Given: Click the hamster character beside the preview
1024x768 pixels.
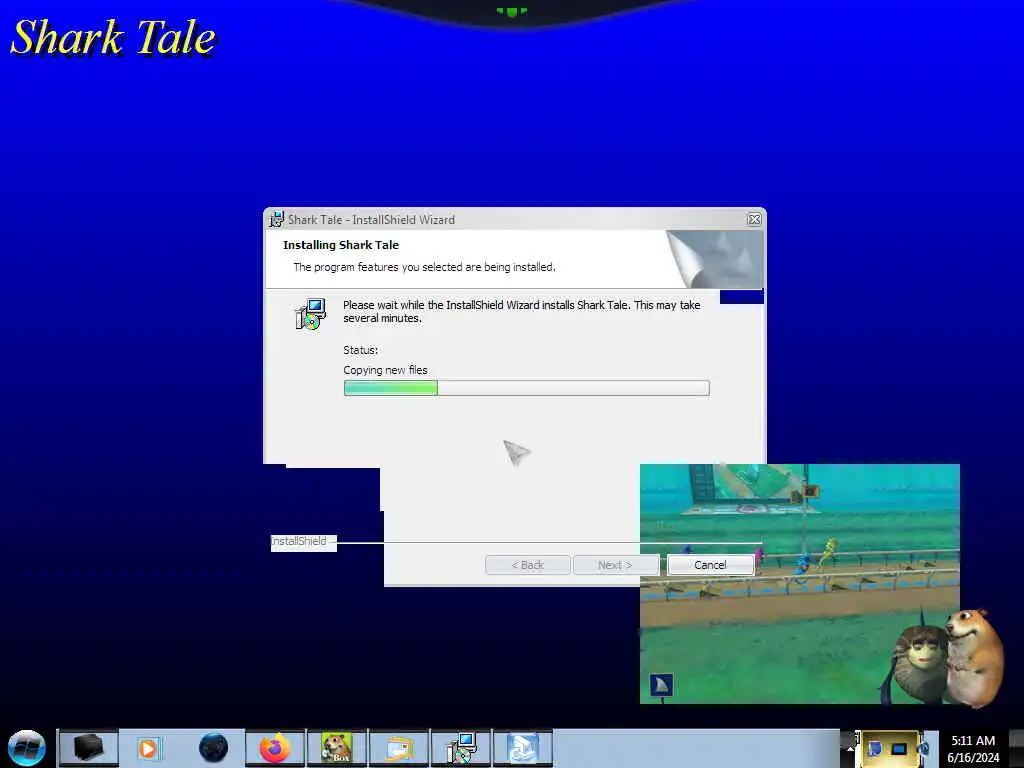Looking at the screenshot, I should pyautogui.click(x=974, y=658).
